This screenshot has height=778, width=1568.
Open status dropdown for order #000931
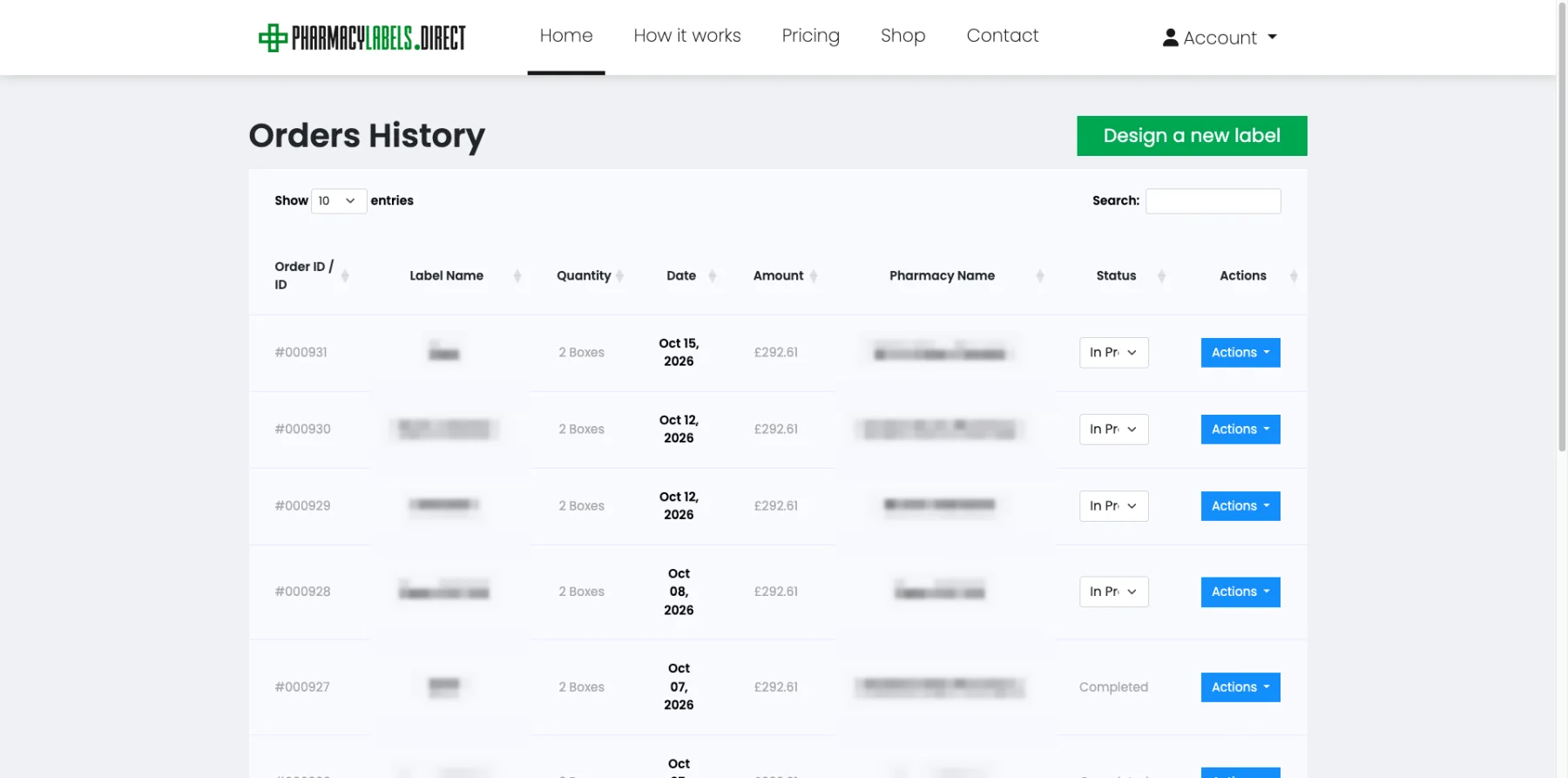1113,353
